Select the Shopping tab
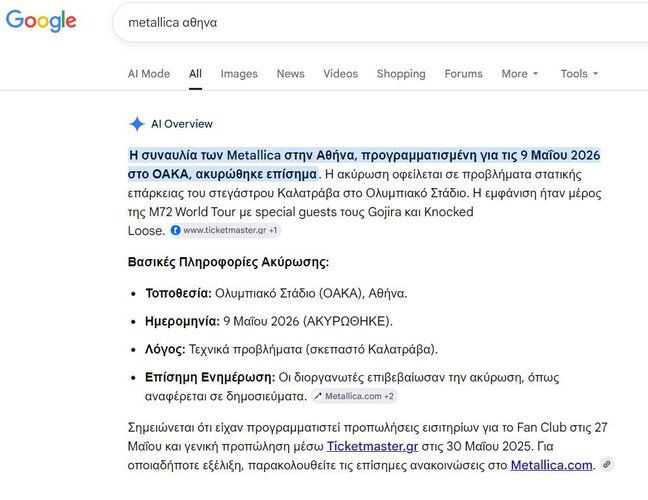Viewport: 648px width, 500px height. point(401,74)
